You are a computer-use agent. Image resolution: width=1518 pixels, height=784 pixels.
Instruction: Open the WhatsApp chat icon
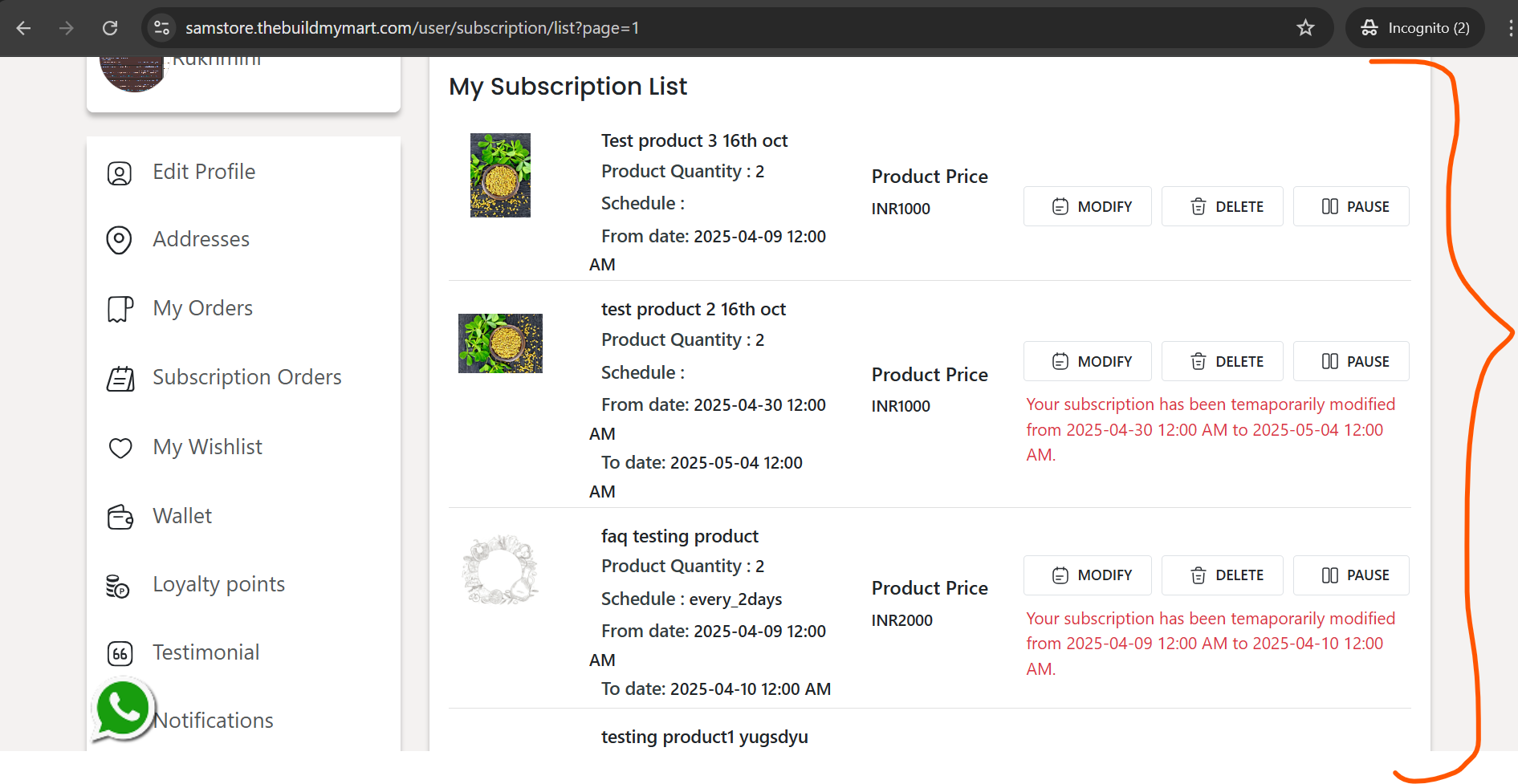(x=122, y=709)
